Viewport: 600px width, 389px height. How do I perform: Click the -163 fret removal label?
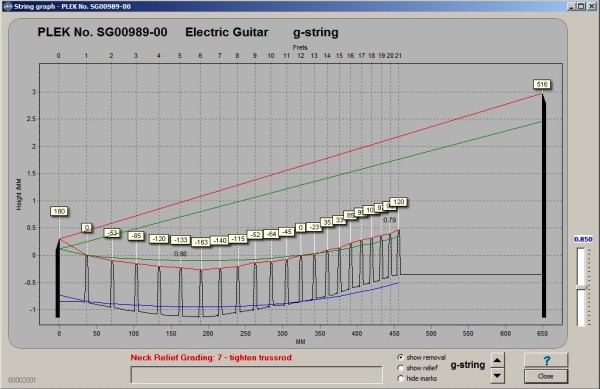pyautogui.click(x=201, y=242)
